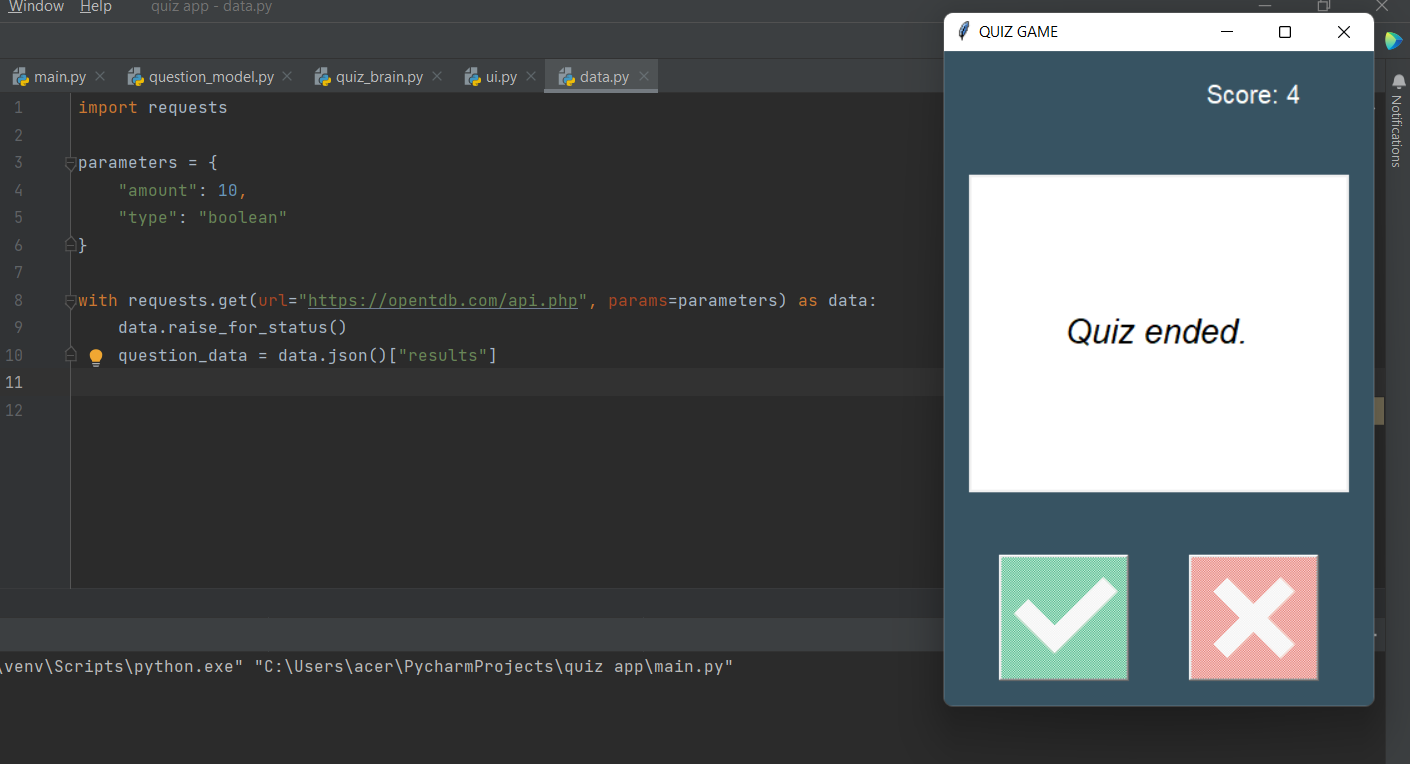Click the 'parameters = {' code line
Screen dimensions: 1410x764
pyautogui.click(x=148, y=162)
